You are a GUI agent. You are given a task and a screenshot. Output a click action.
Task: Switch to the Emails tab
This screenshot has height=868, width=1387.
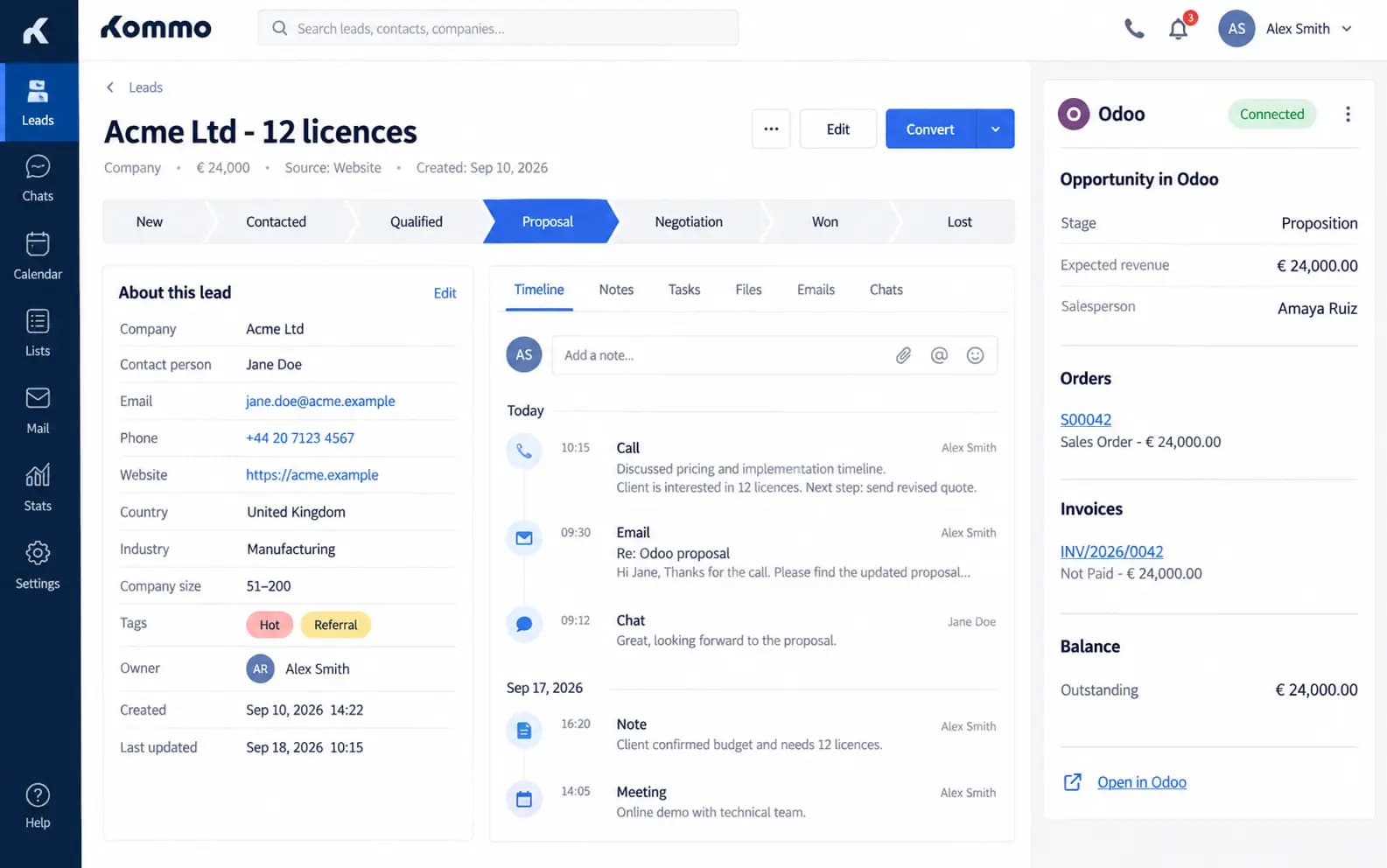(x=816, y=290)
